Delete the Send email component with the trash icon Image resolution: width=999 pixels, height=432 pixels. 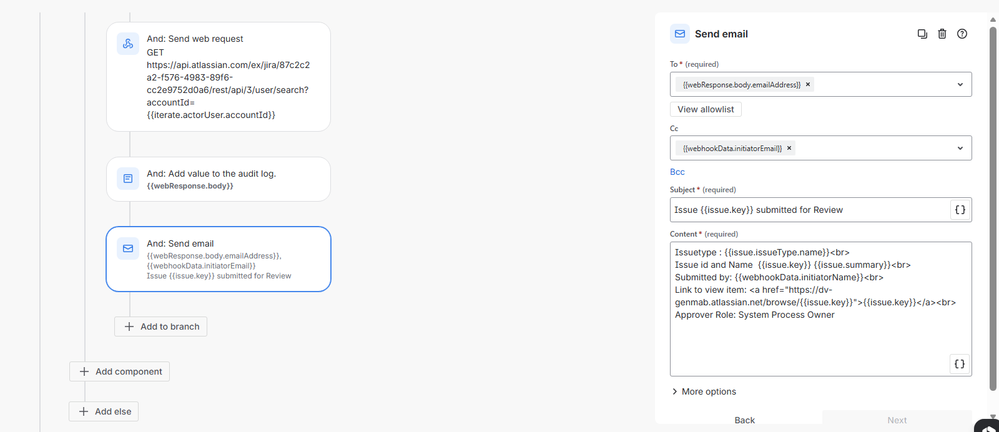(942, 34)
